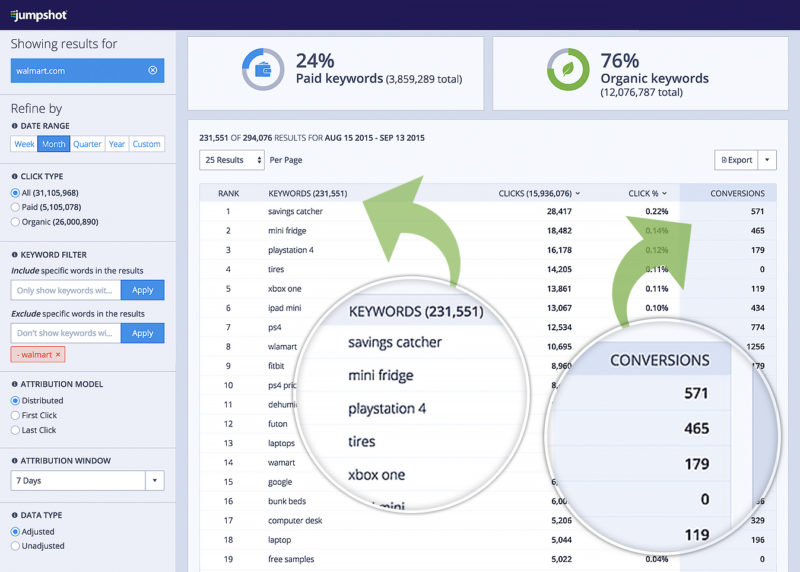The width and height of the screenshot is (800, 572).
Task: Click the 'bunk beds' keyword
Action: point(287,501)
